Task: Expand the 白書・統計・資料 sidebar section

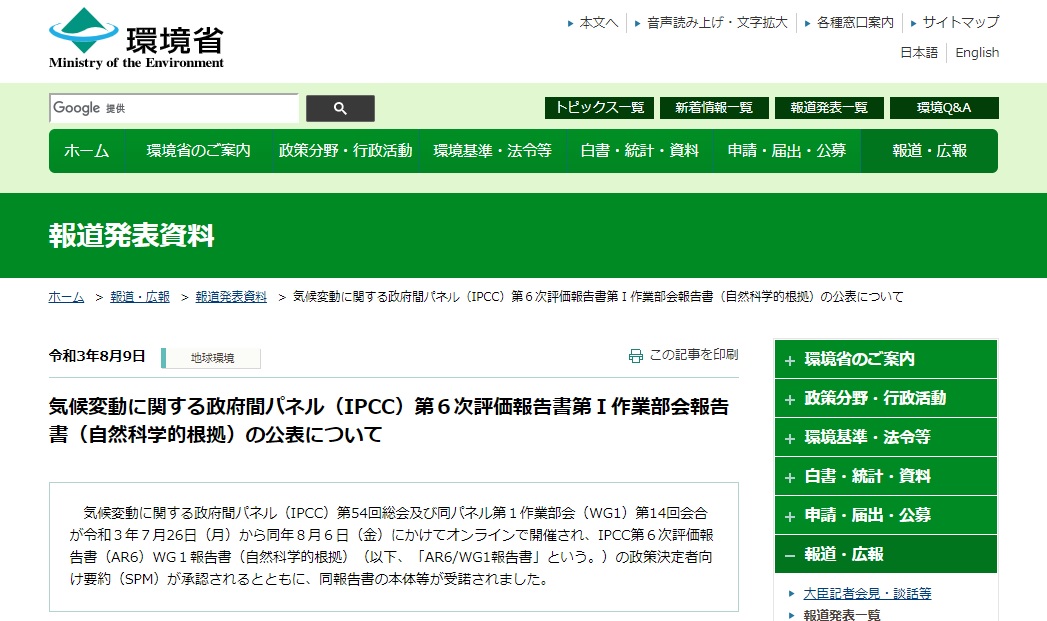Action: point(885,476)
